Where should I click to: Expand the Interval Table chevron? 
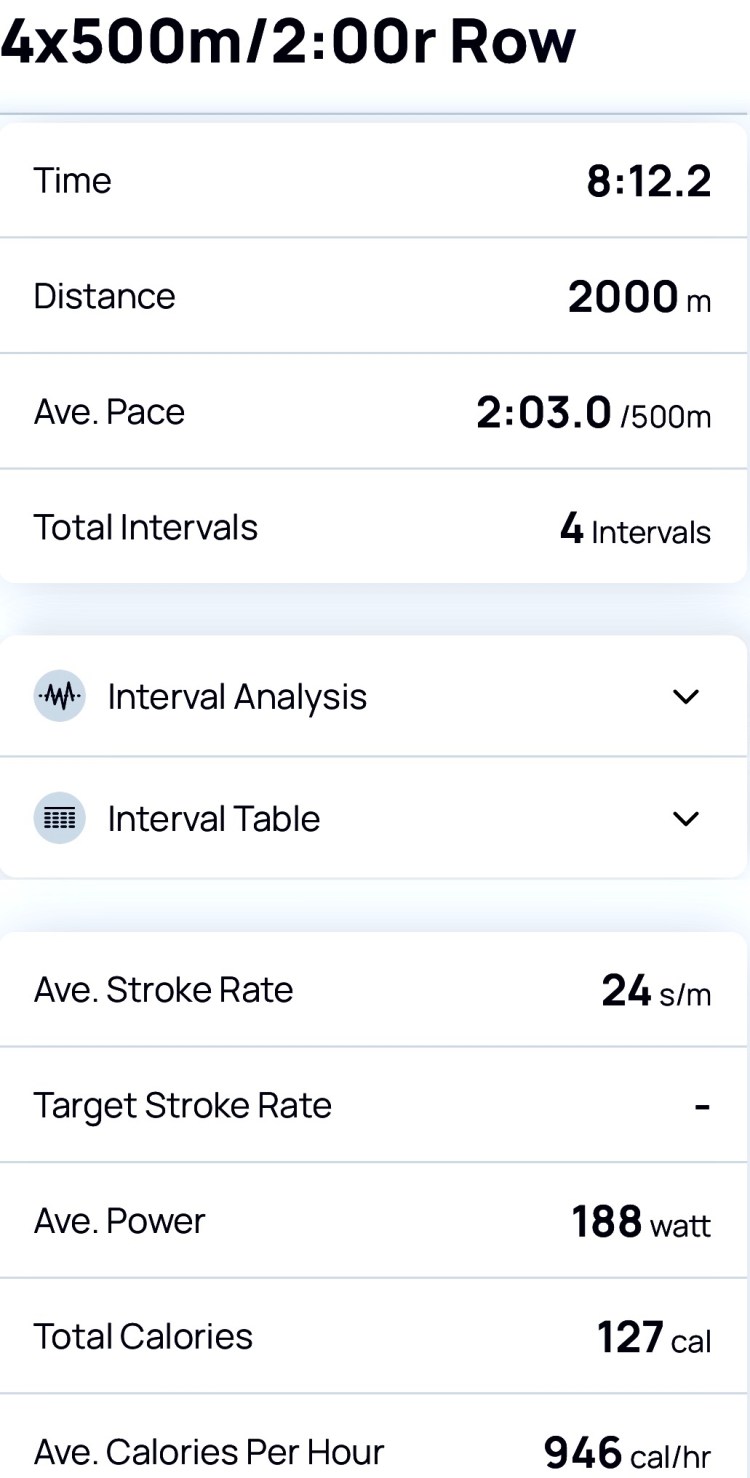coord(686,818)
